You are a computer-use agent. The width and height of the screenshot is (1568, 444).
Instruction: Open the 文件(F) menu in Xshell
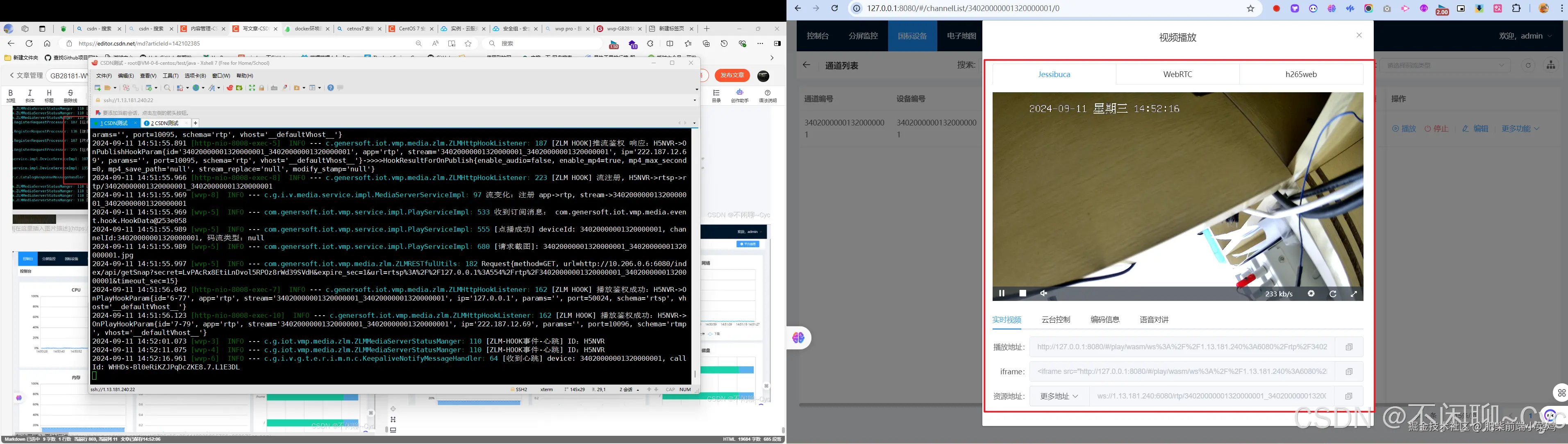tap(104, 76)
